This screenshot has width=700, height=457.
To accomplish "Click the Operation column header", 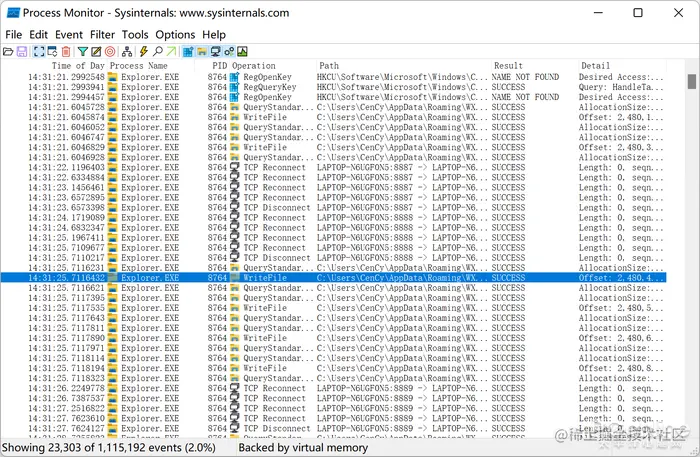I will 254,66.
